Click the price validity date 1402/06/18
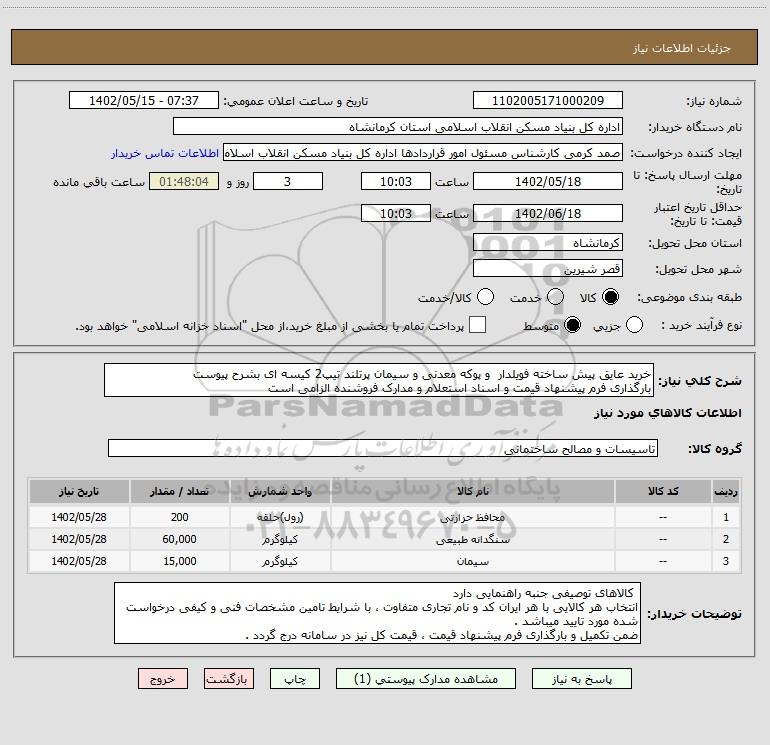 pos(548,213)
